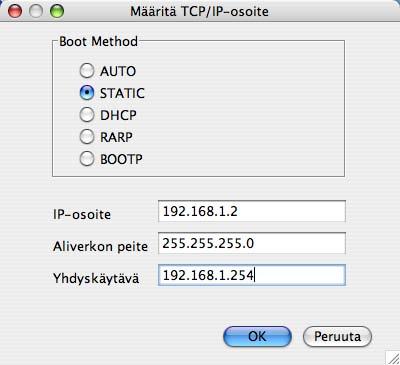Focus the Aliverkon peite subnet mask field

(x=252, y=243)
